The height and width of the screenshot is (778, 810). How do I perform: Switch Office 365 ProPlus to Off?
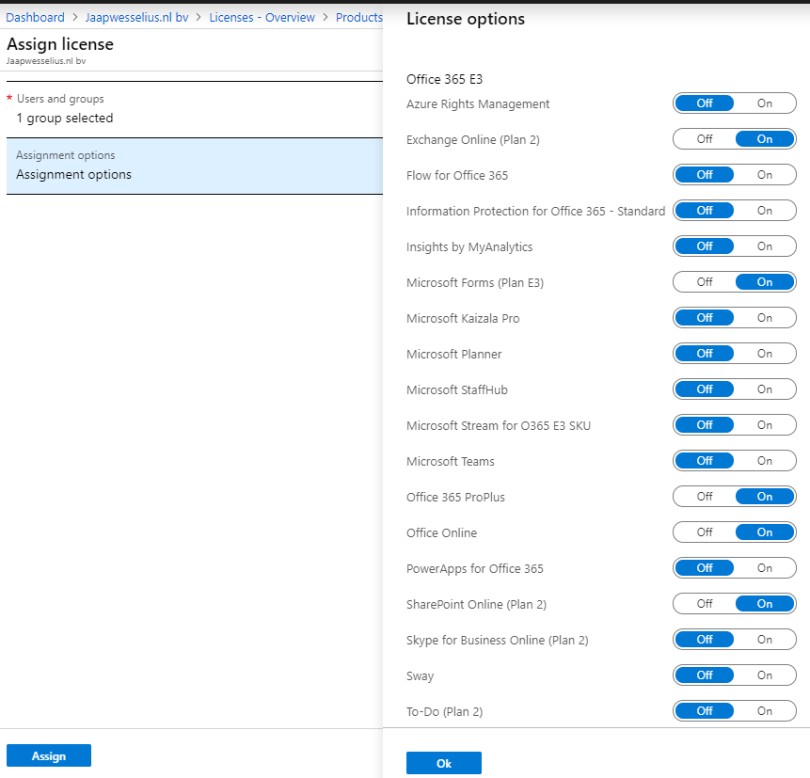click(x=705, y=496)
